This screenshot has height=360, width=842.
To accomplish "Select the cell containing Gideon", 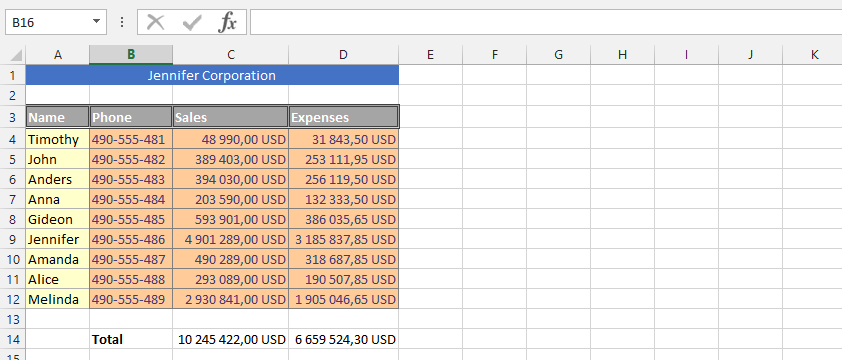I will coord(57,219).
